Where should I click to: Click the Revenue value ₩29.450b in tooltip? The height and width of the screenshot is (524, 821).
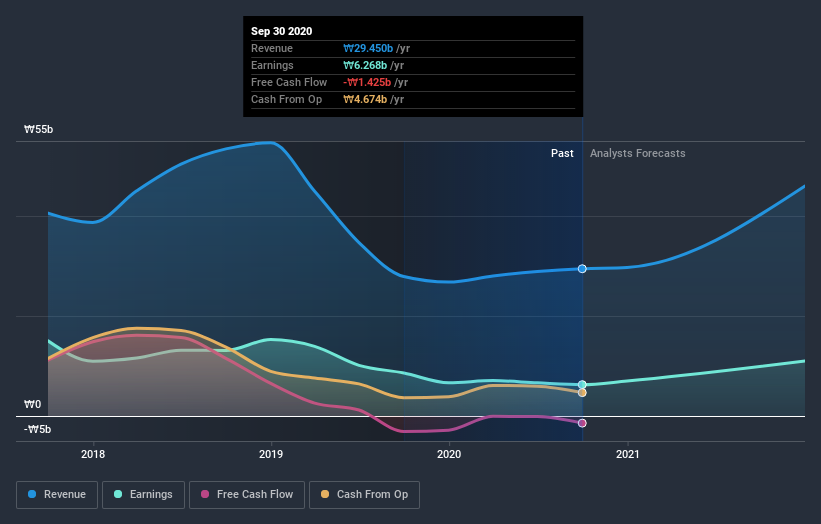[368, 49]
